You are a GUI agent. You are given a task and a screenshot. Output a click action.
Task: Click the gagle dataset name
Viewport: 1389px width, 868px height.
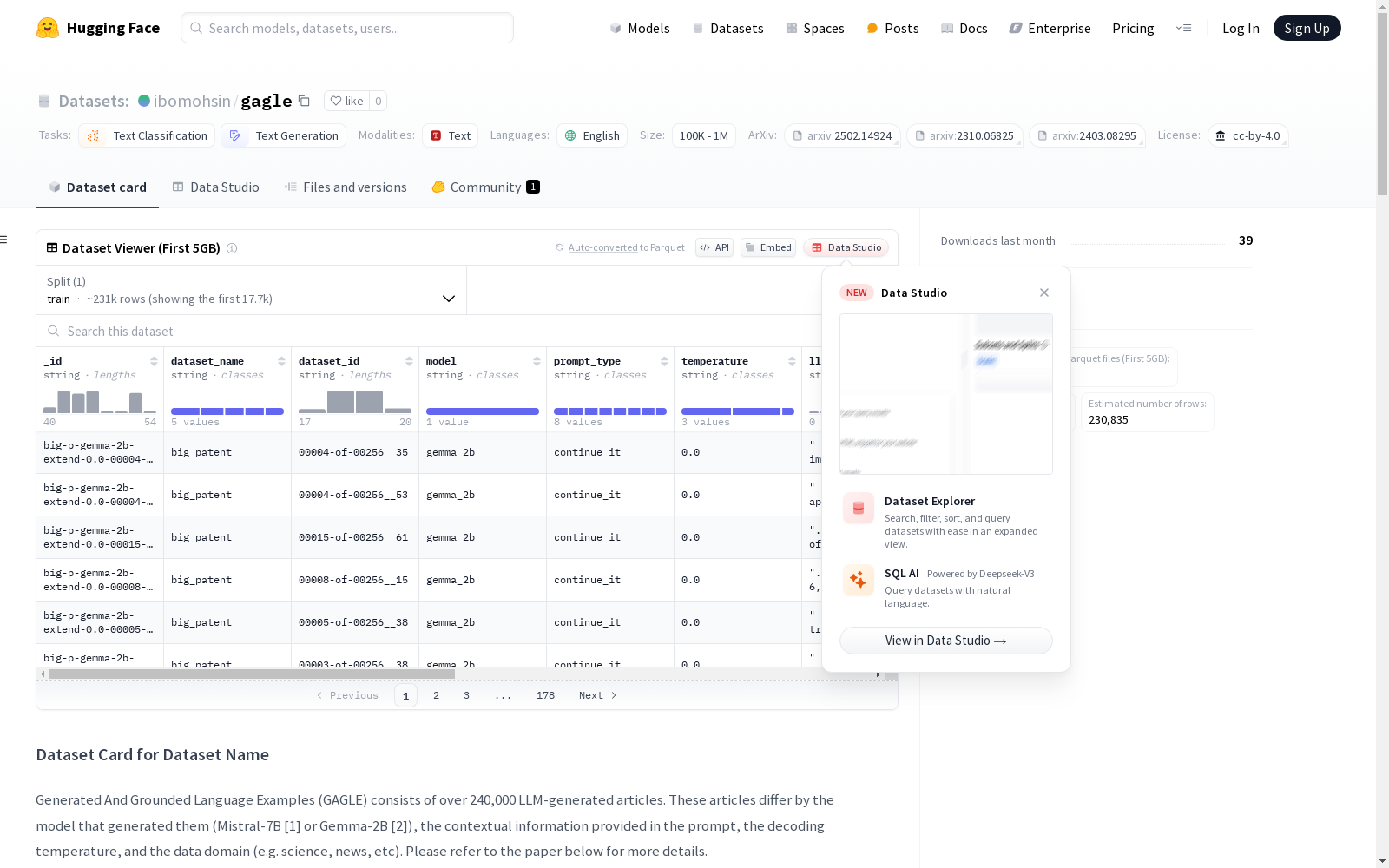click(267, 101)
